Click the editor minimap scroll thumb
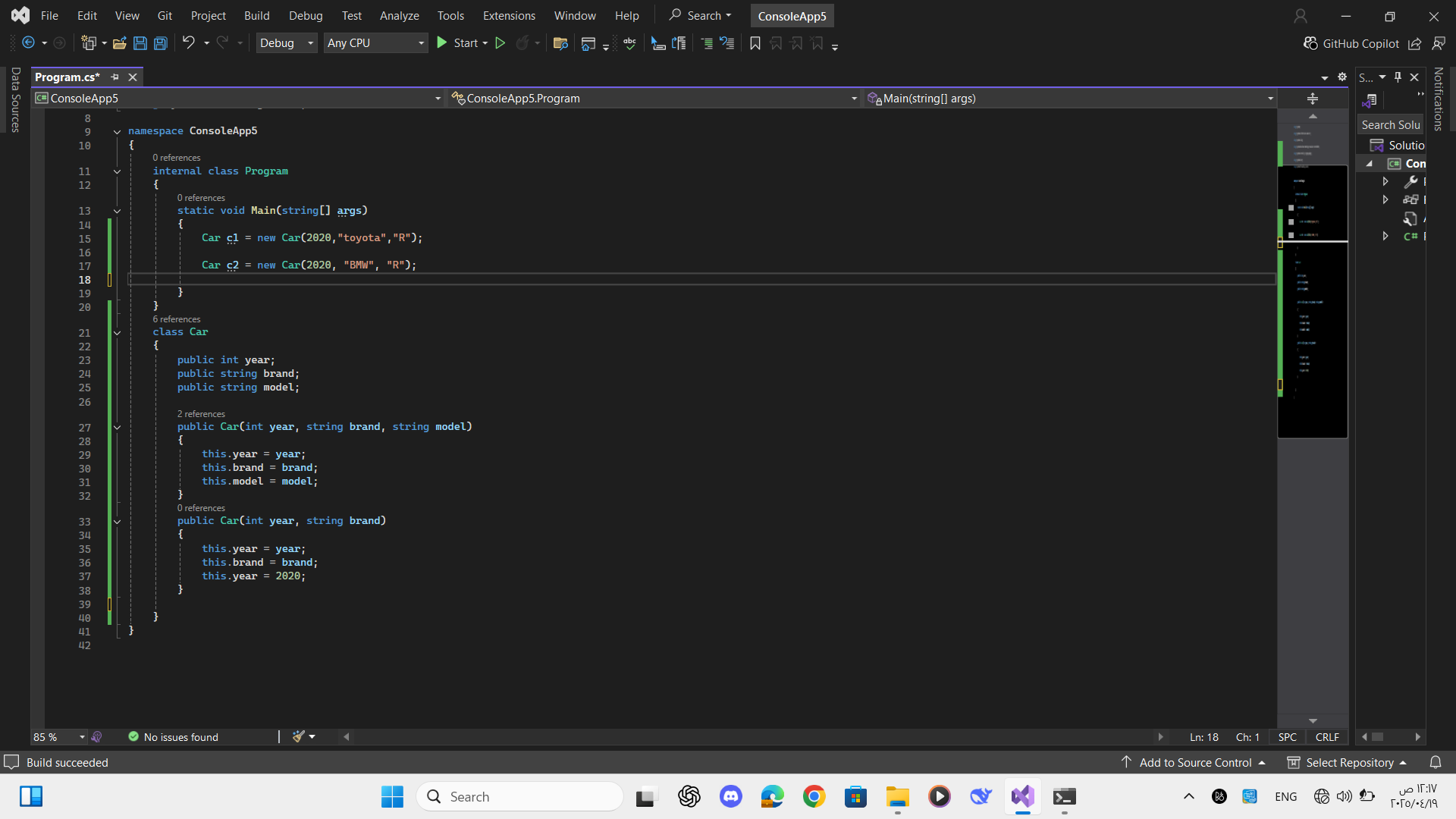The image size is (1456, 819). [x=1313, y=302]
